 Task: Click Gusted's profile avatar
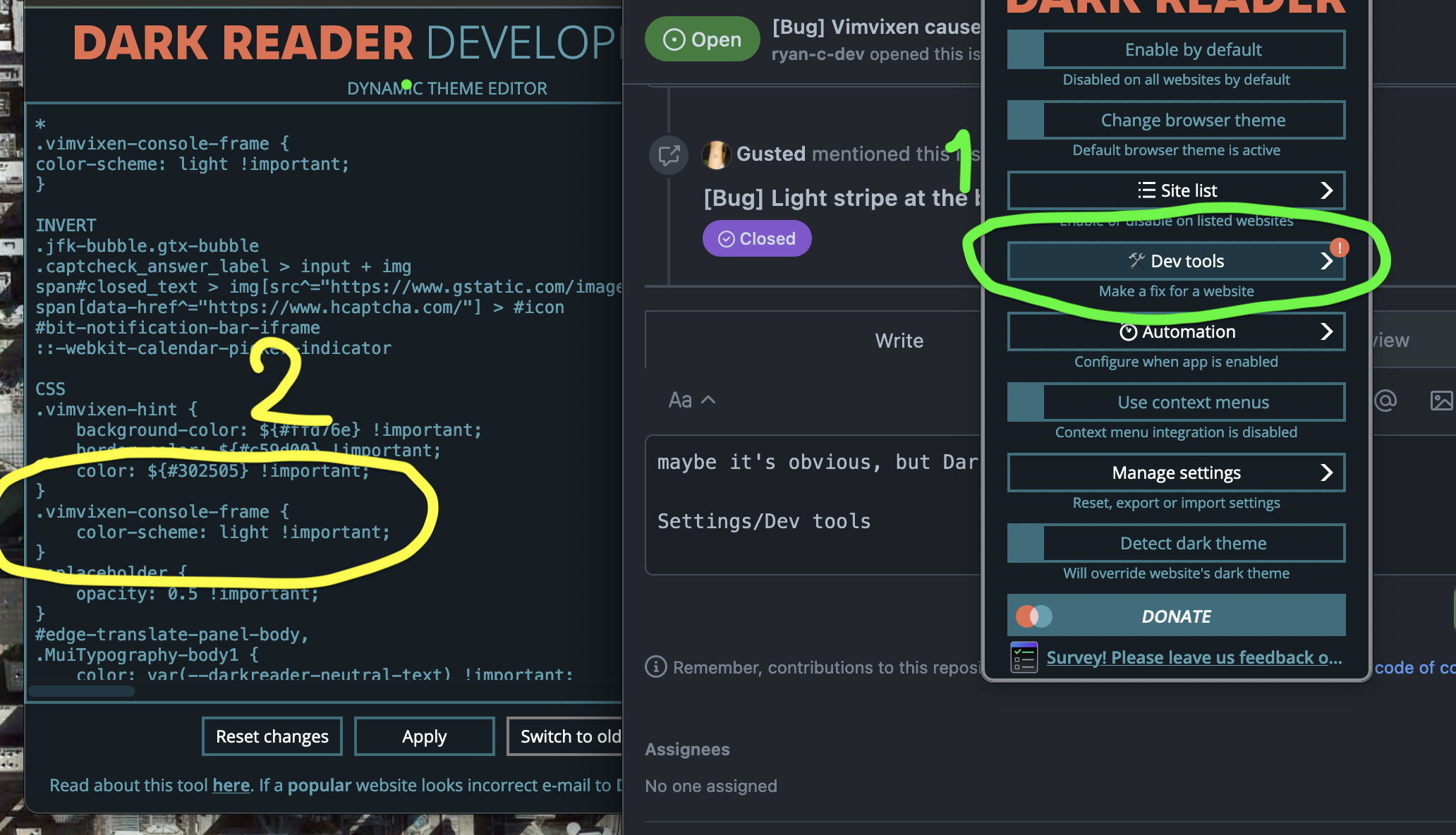716,154
